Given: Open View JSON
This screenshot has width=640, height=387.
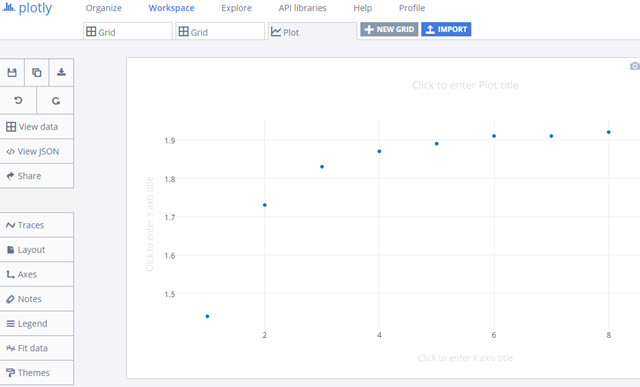Looking at the screenshot, I should [37, 151].
